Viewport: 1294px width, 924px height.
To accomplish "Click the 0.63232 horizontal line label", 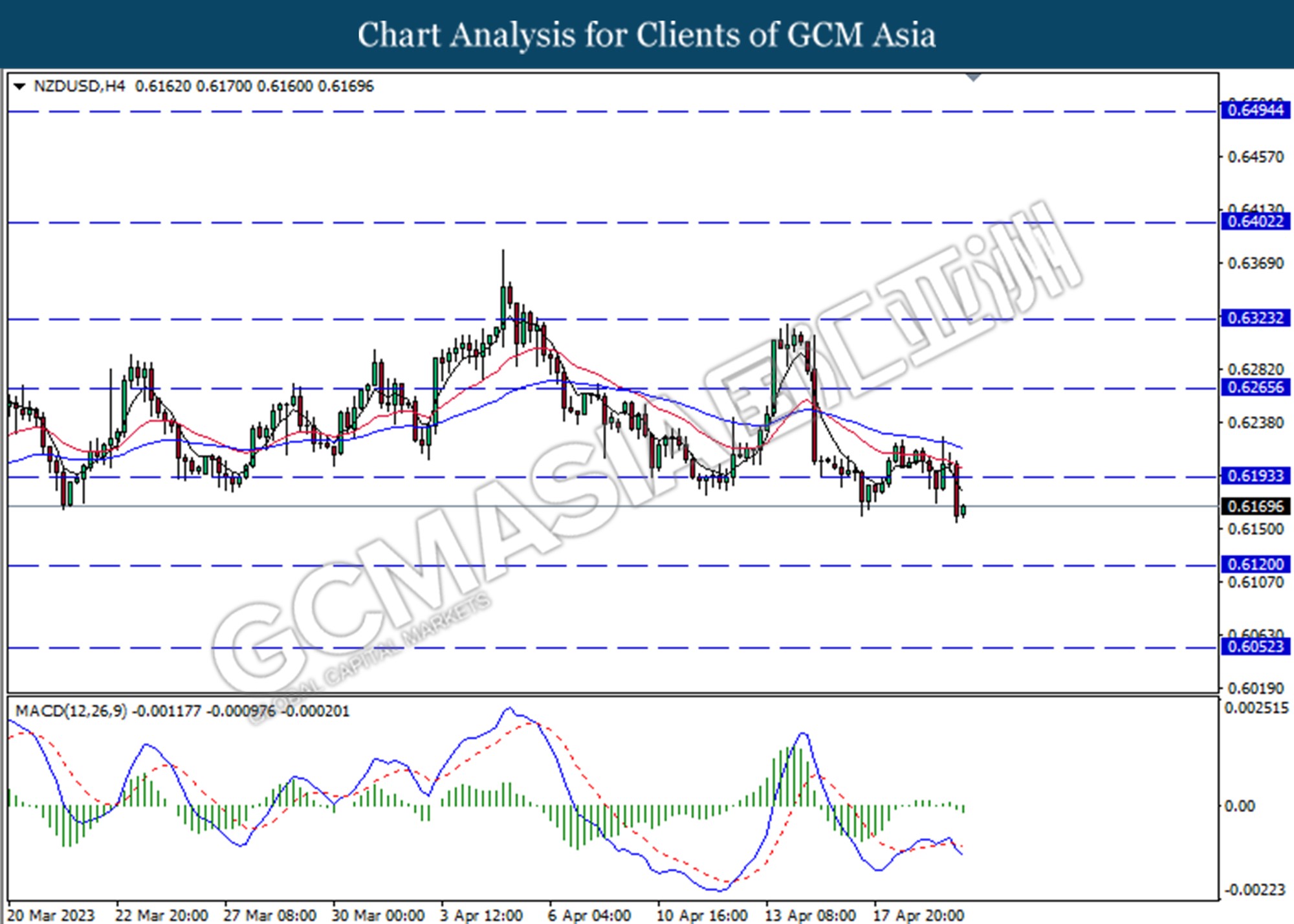I will 1255,318.
